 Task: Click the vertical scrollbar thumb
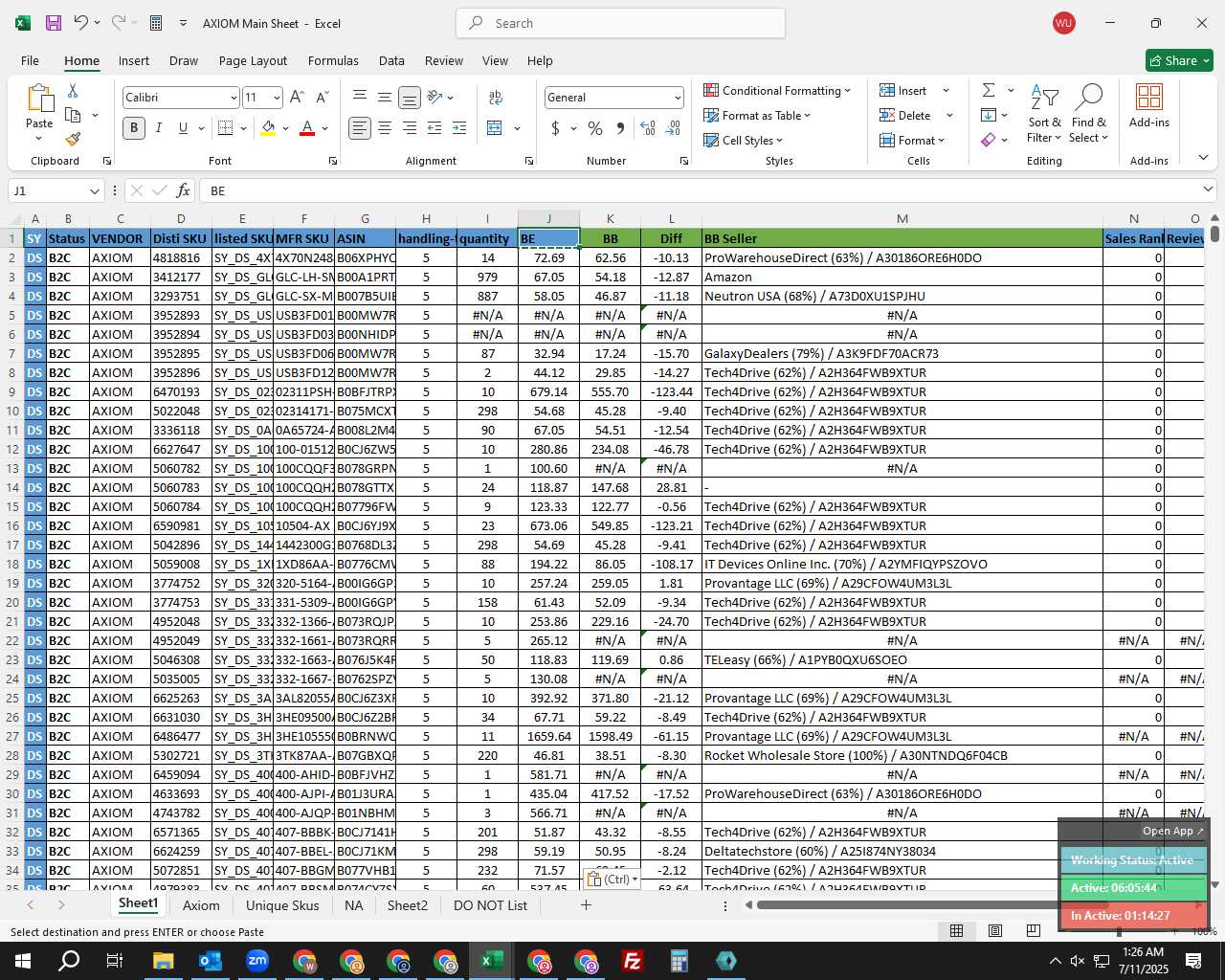(1214, 233)
